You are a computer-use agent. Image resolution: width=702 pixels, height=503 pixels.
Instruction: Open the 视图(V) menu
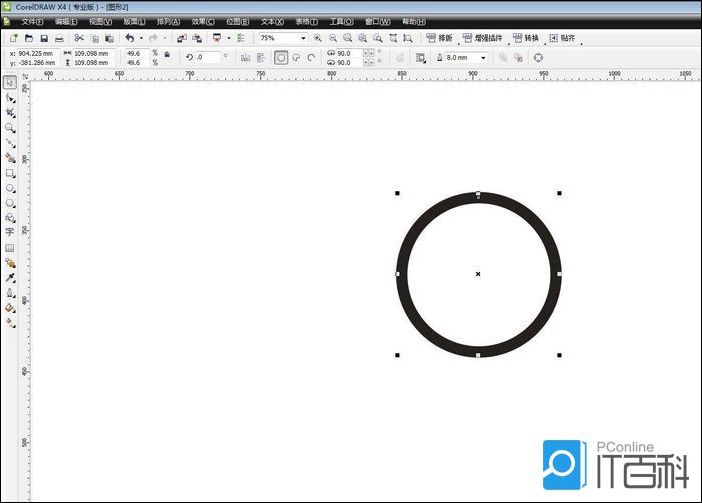(100, 21)
